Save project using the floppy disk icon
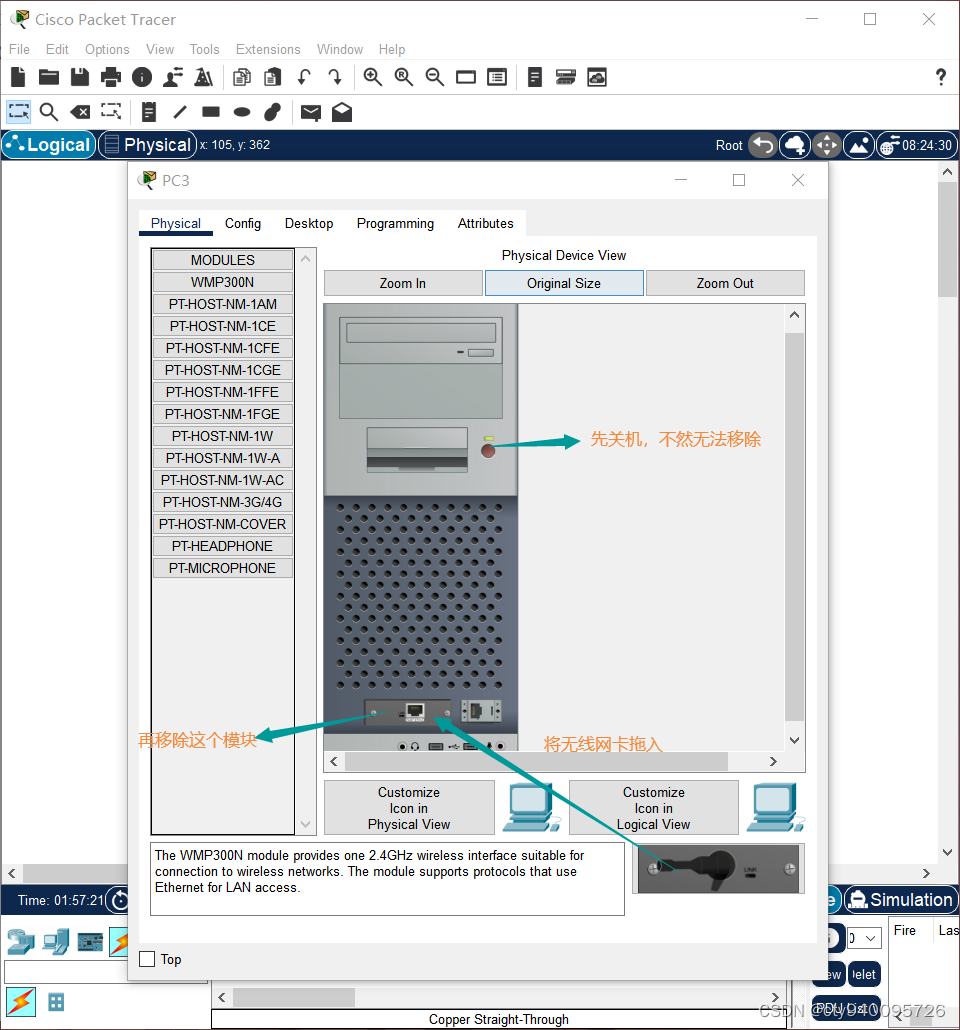 click(80, 78)
